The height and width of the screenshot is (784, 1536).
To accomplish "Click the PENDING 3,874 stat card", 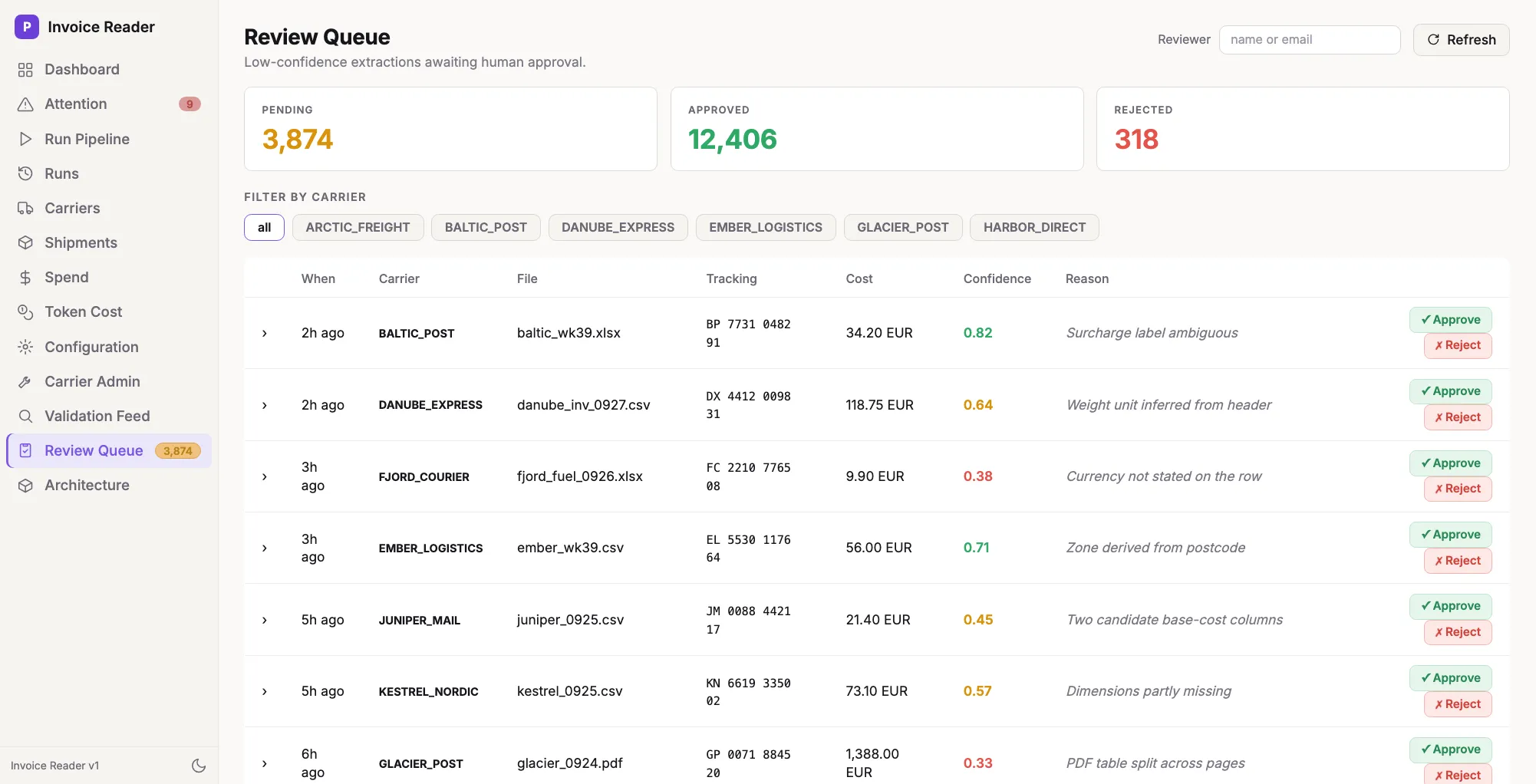I will point(450,129).
